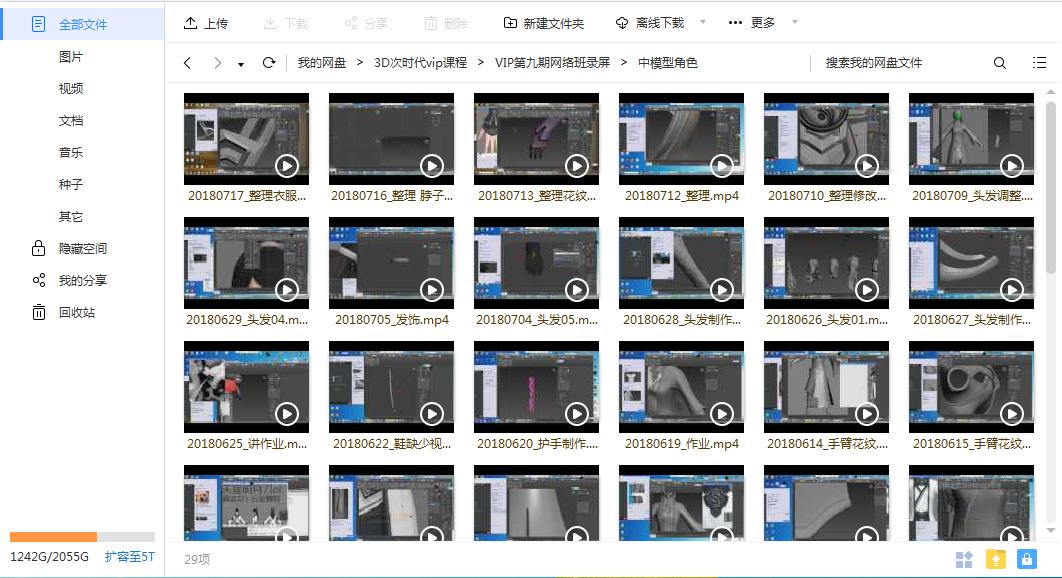Open 视频 category in sidebar
Screen dimensions: 1062x578
point(70,89)
